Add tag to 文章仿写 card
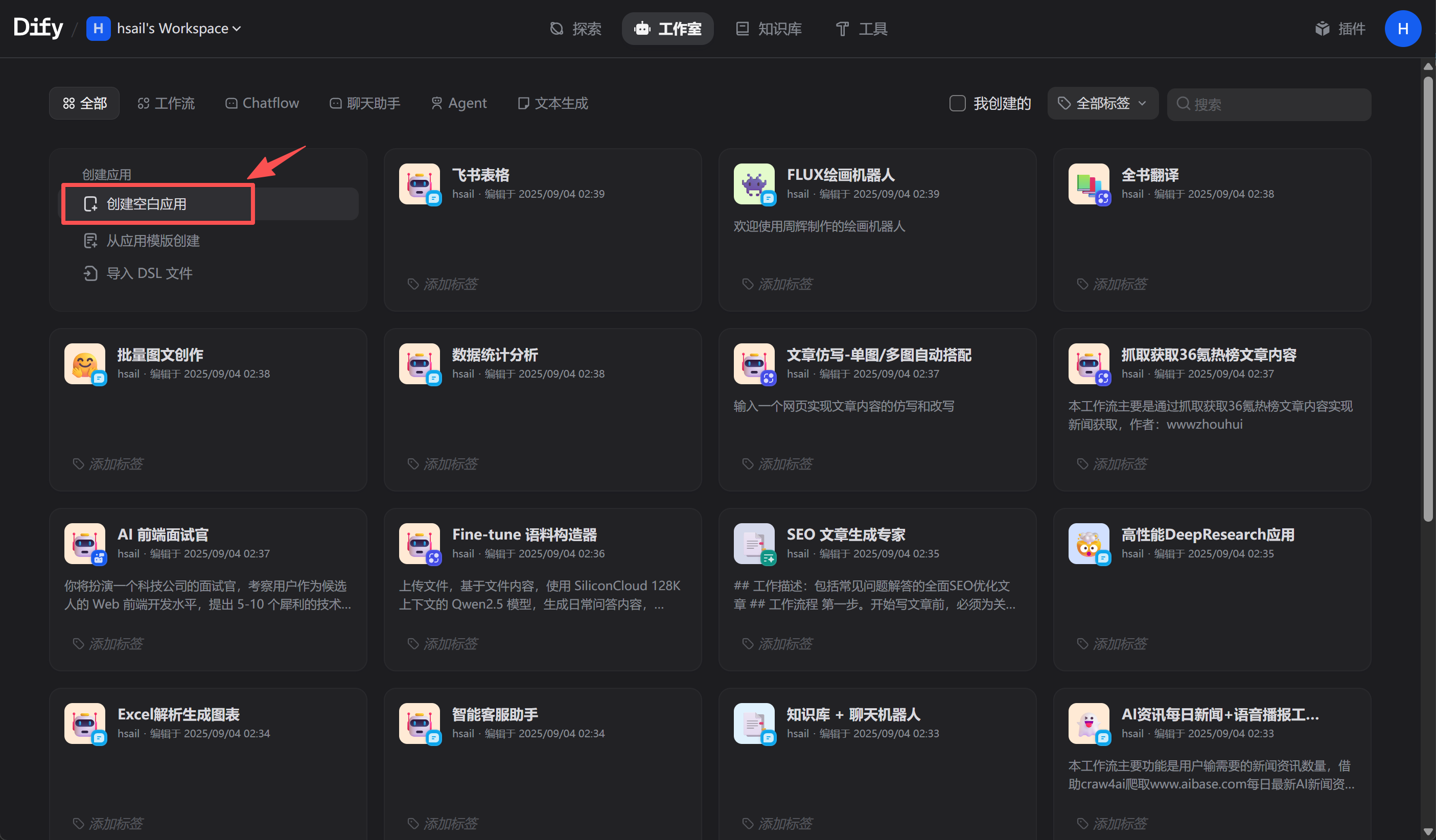Screen dimensions: 1436x840 click(777, 463)
